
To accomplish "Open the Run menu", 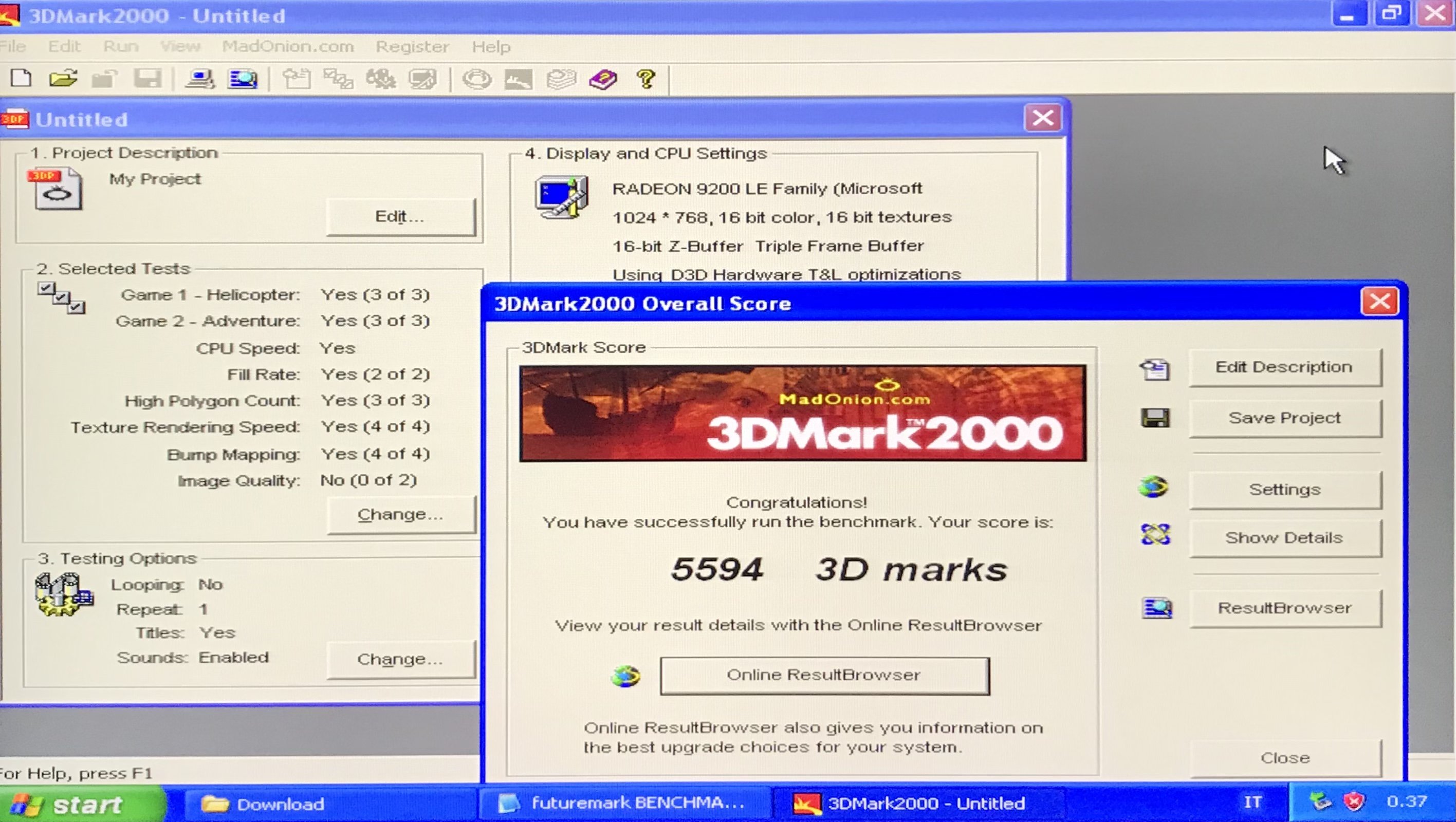I will pos(120,46).
